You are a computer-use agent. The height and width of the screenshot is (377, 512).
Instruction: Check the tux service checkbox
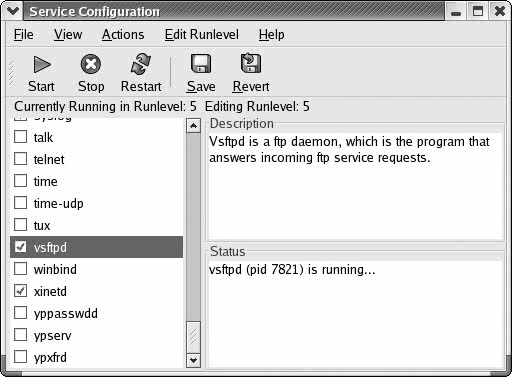(21, 225)
